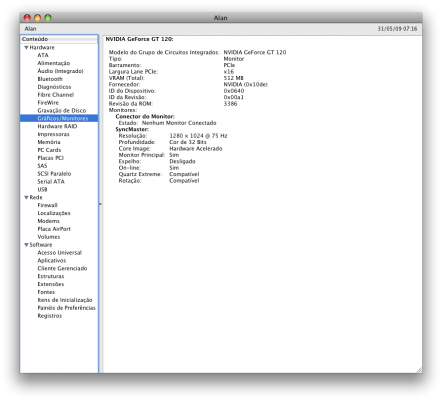
Task: Select the highlighted Gráficos/Monitores row
Action: tap(59, 118)
